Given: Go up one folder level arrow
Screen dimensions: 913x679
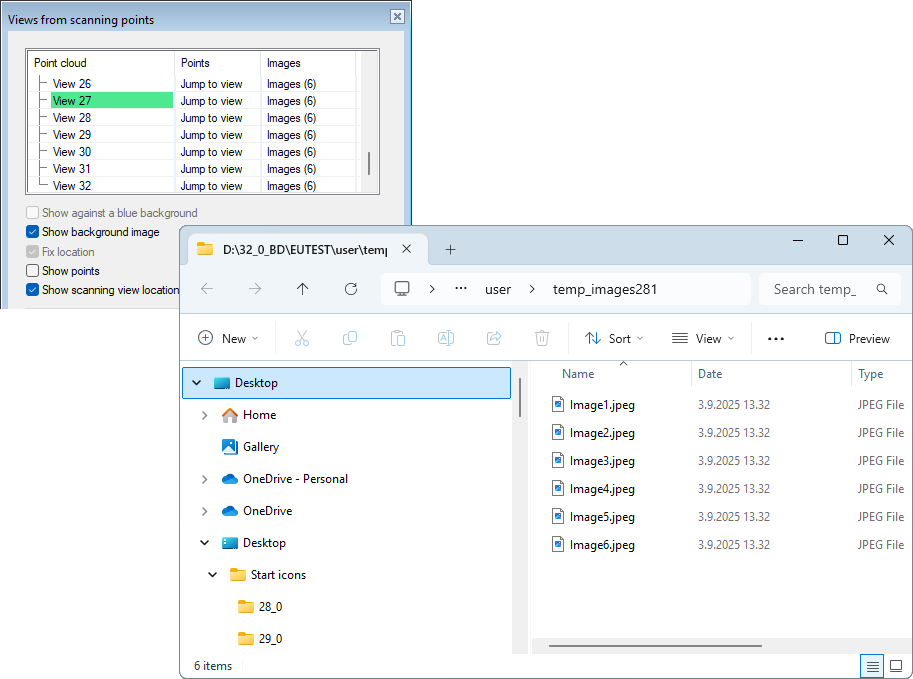Looking at the screenshot, I should tap(303, 289).
